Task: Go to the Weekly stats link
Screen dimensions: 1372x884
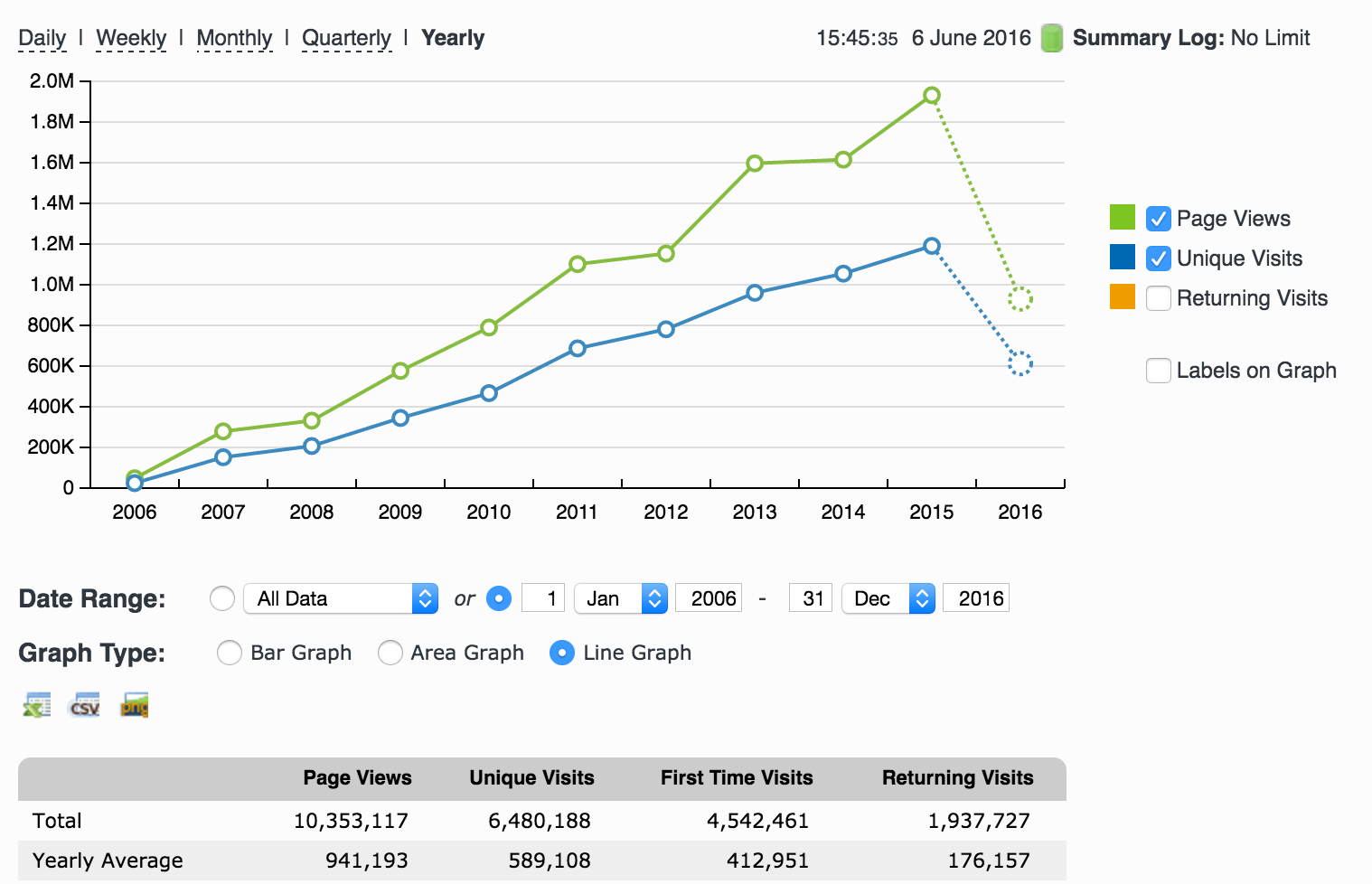Action: click(131, 38)
